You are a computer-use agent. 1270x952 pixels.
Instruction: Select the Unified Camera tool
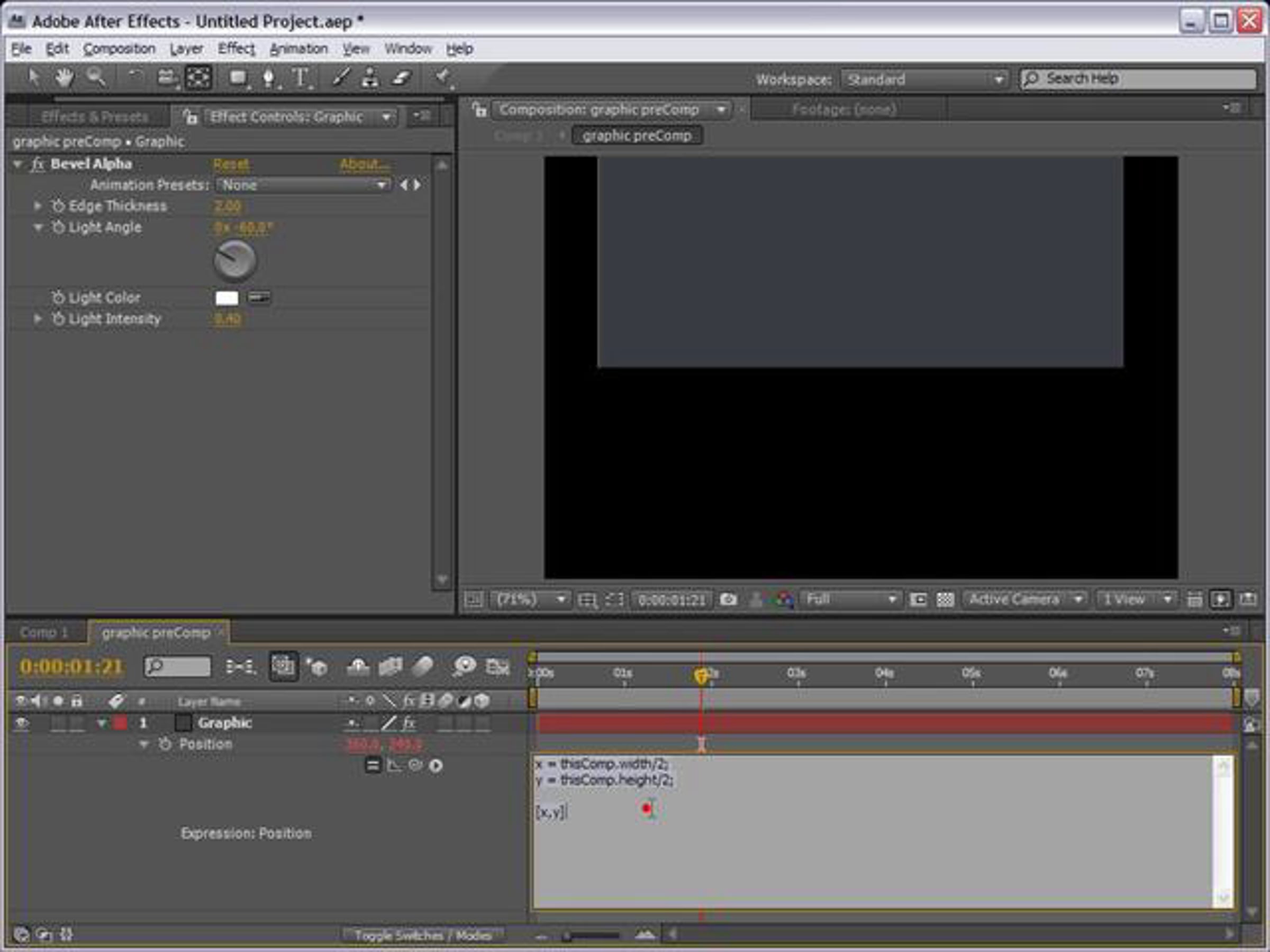(x=167, y=77)
